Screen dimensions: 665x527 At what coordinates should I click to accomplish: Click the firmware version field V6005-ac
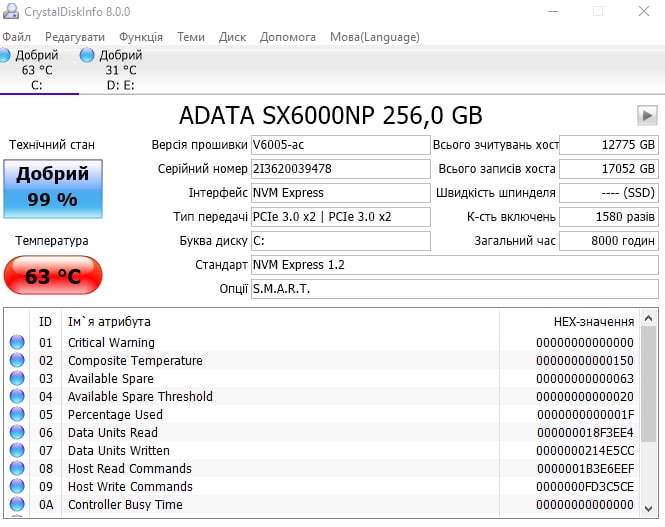[x=341, y=145]
